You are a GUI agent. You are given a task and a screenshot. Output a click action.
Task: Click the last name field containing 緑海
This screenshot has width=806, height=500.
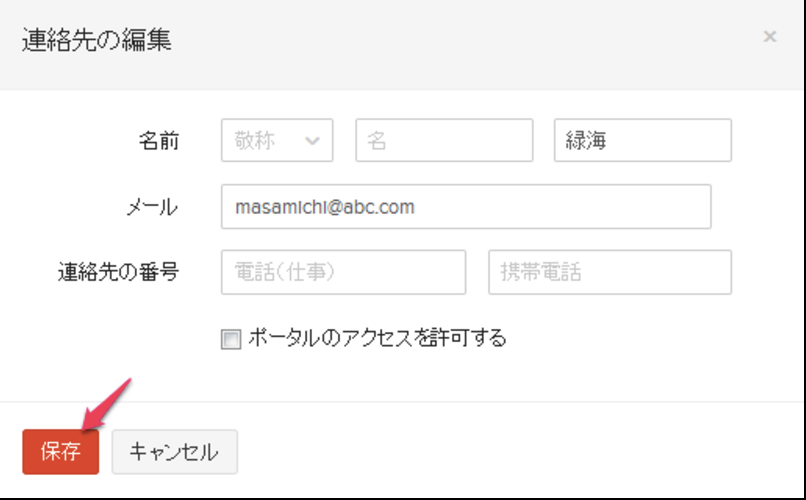[x=642, y=141]
